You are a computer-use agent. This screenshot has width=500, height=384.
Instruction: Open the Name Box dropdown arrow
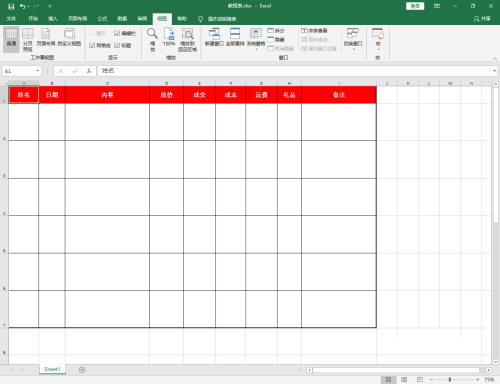[38, 71]
